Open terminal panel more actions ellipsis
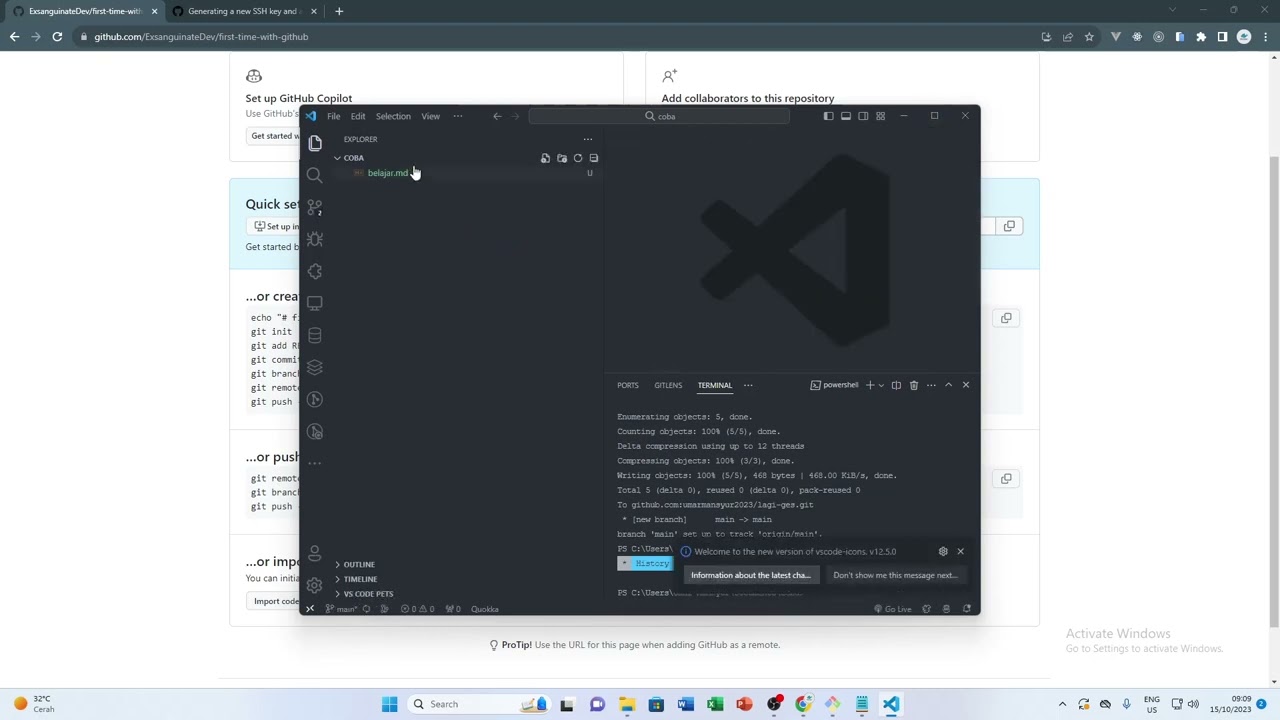Viewport: 1280px width, 720px height. click(x=931, y=385)
